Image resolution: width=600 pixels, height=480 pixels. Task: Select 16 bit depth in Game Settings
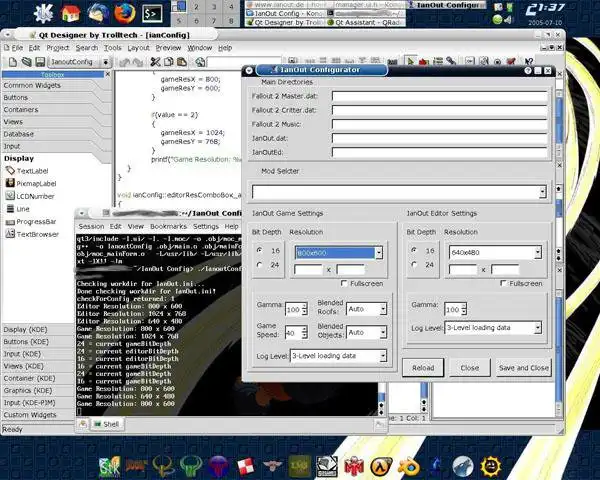(260, 250)
